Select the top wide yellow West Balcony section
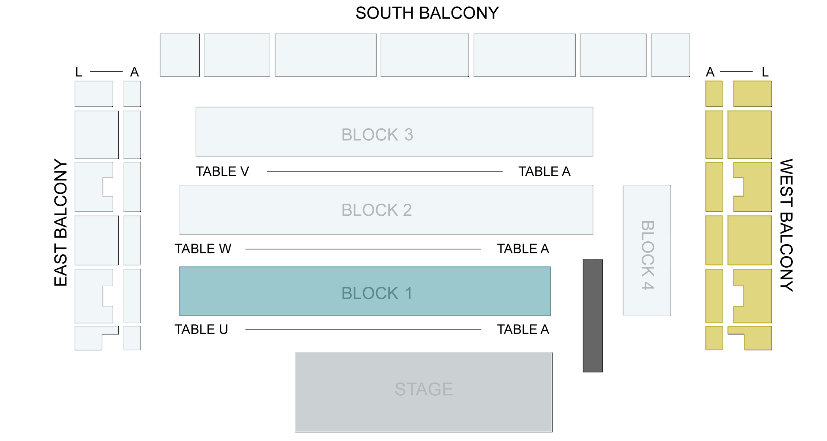Viewport: 827px width, 441px height. [x=752, y=94]
